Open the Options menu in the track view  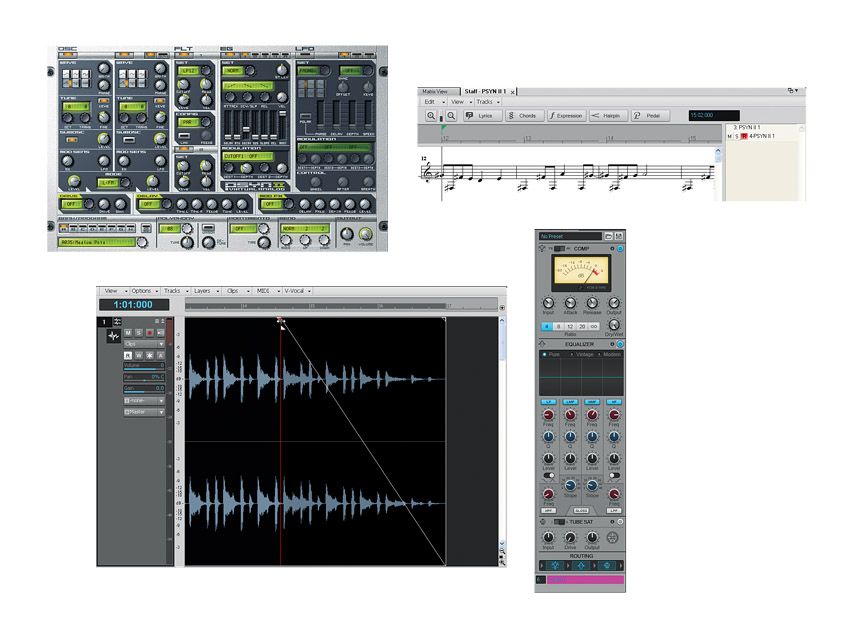144,291
